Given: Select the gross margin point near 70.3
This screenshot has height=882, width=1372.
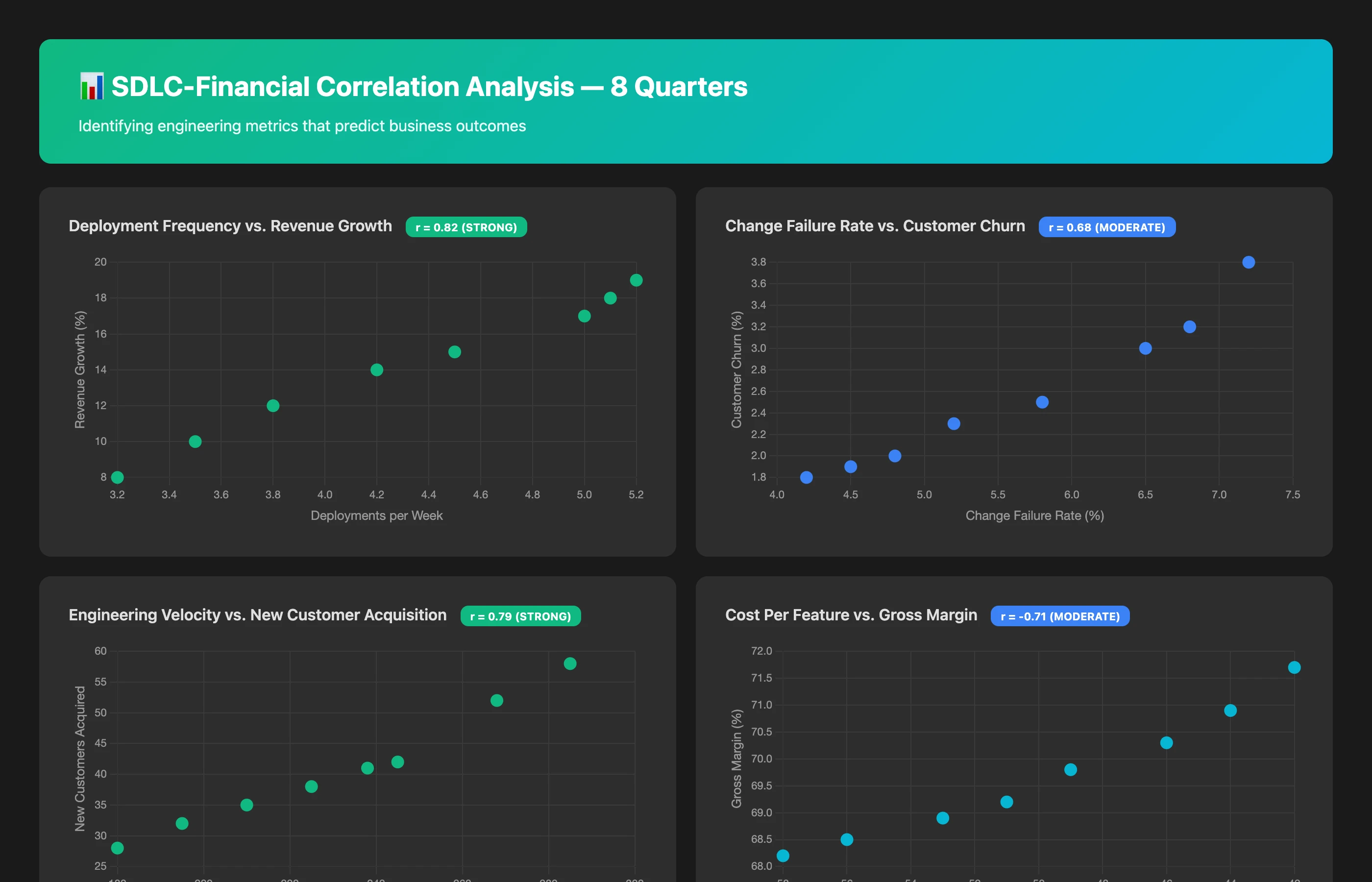Looking at the screenshot, I should point(1166,743).
